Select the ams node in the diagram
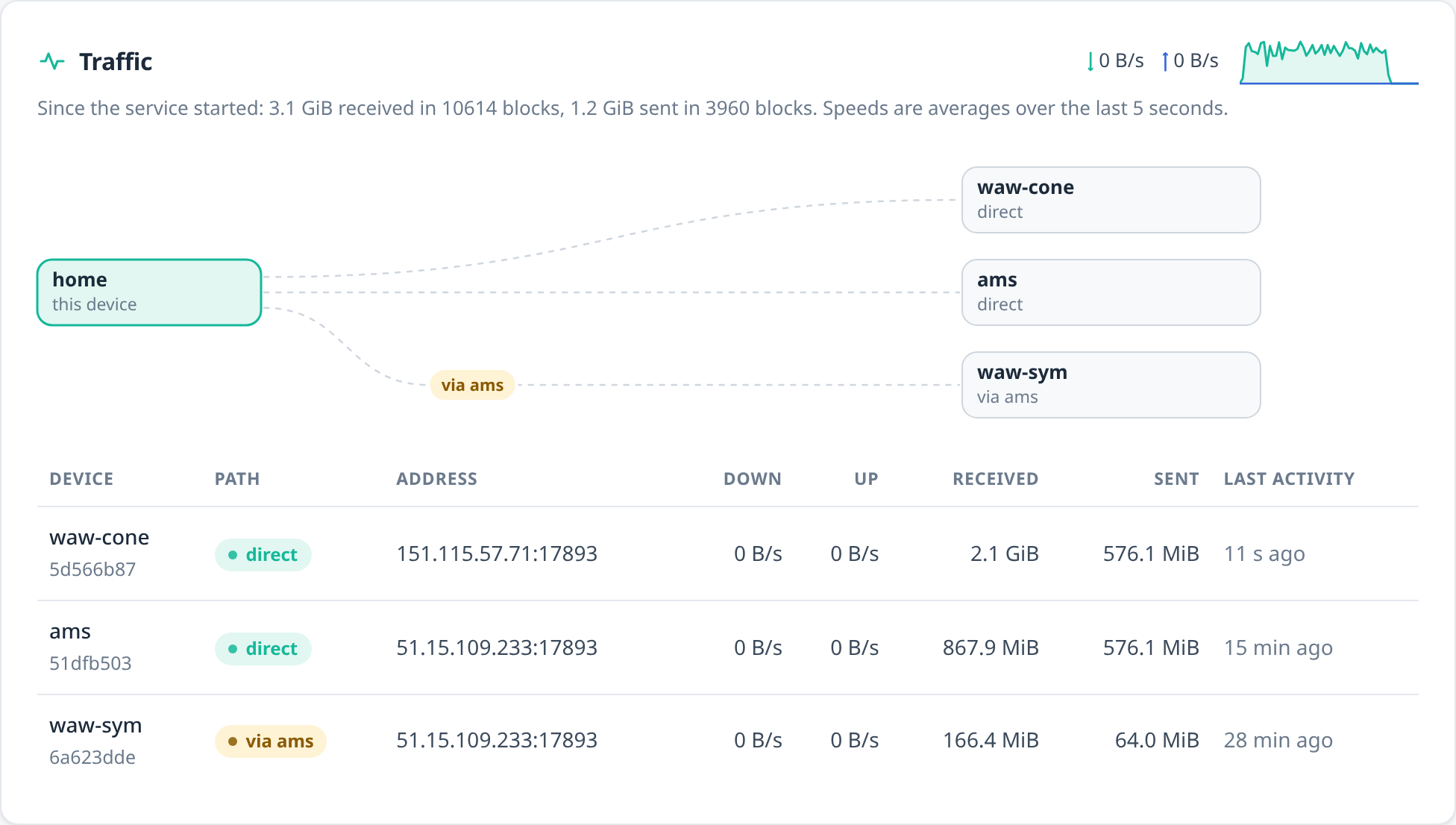Viewport: 1456px width, 825px height. point(1111,292)
